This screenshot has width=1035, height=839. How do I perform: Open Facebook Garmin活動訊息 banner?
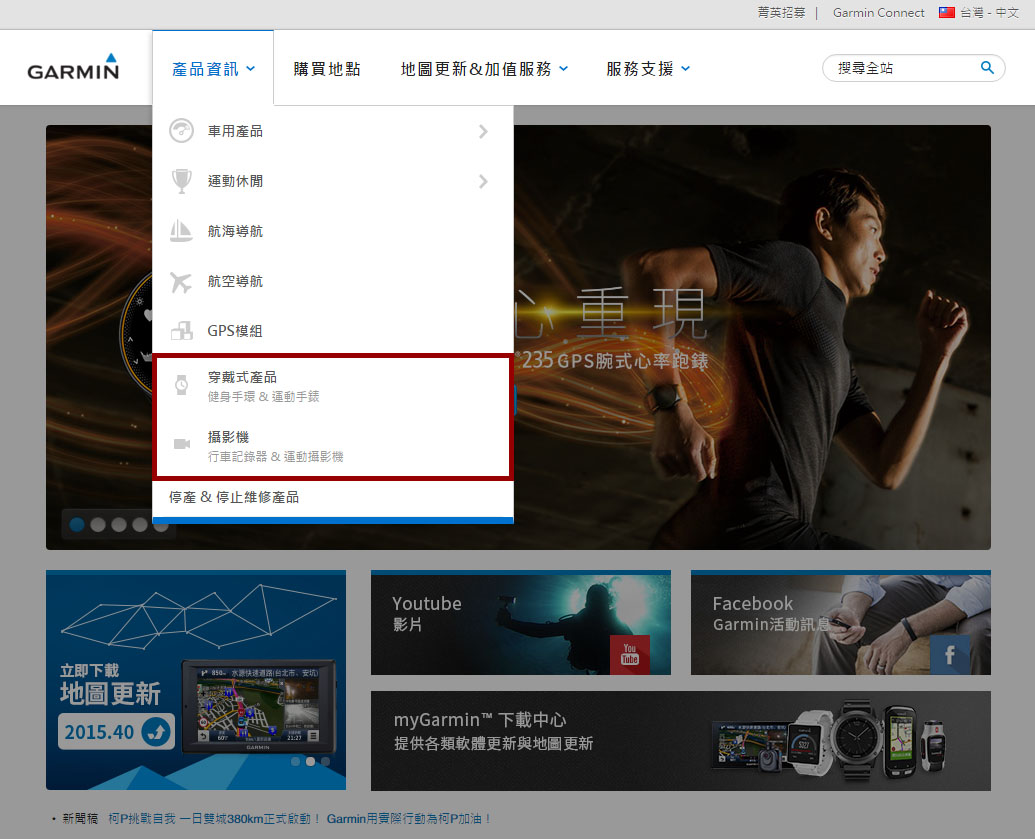click(840, 622)
